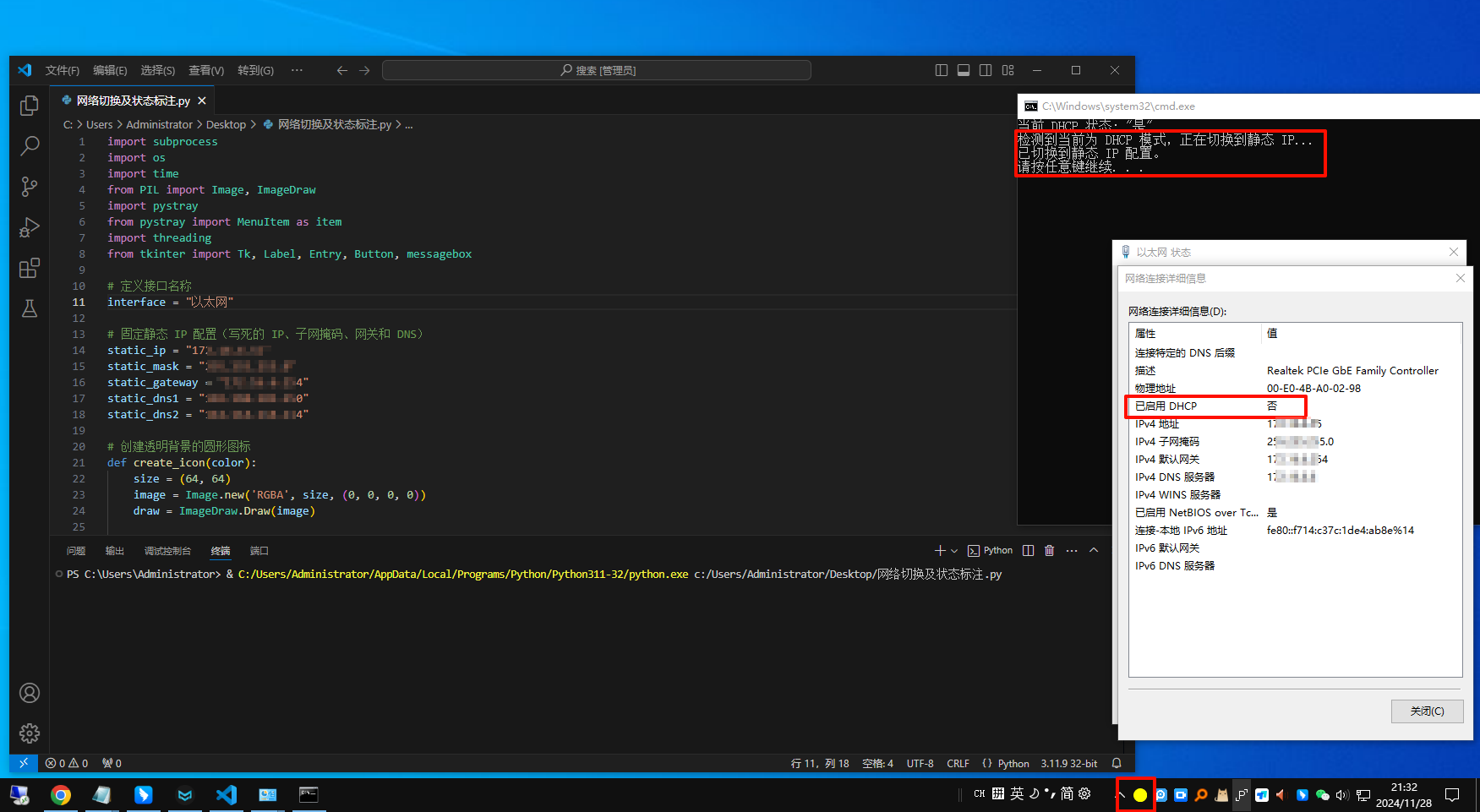Click the 行 11, 列 18 cursor position
The width and height of the screenshot is (1480, 812).
(x=820, y=763)
